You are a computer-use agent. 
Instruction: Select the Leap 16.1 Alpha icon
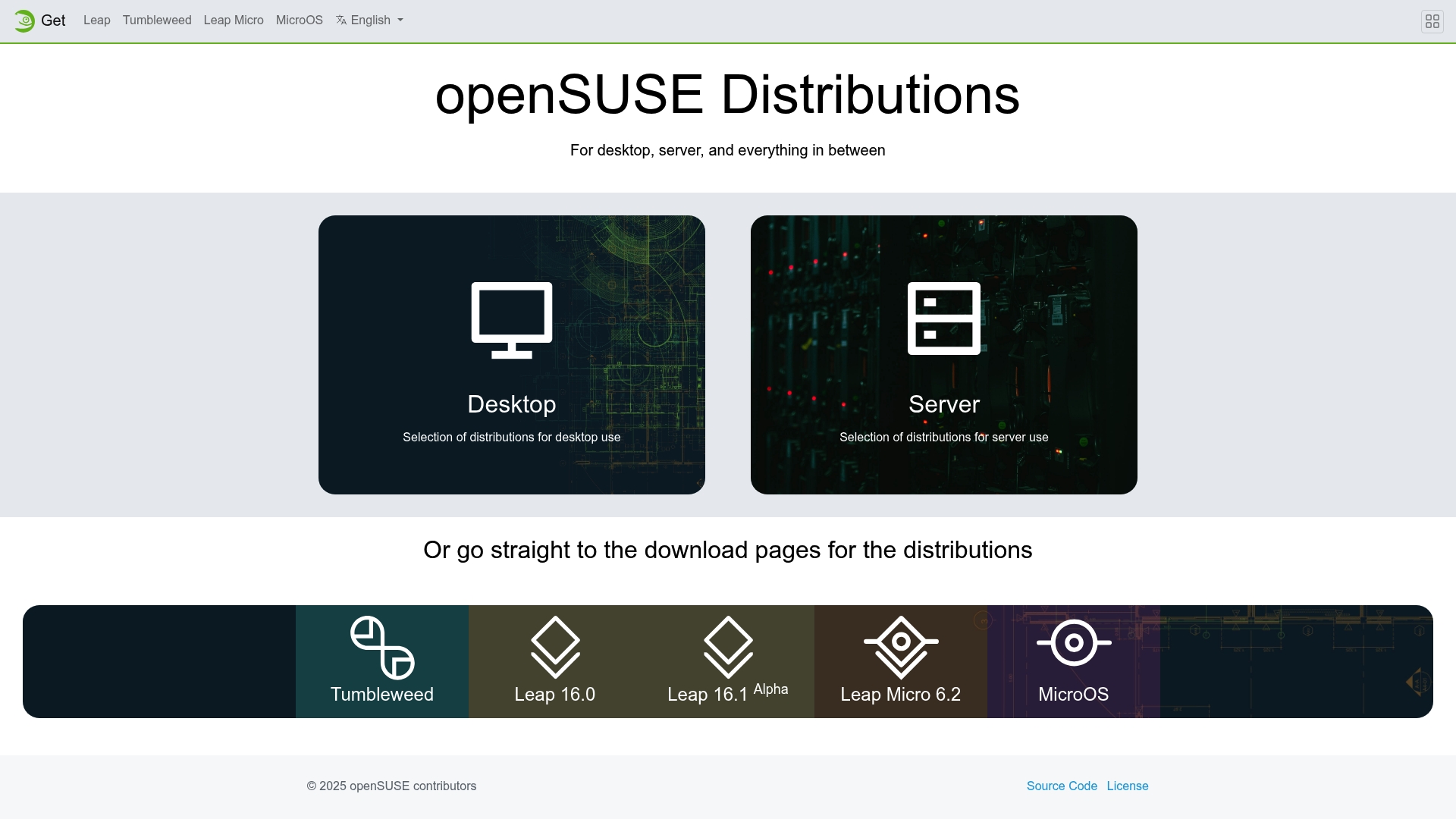(x=727, y=647)
